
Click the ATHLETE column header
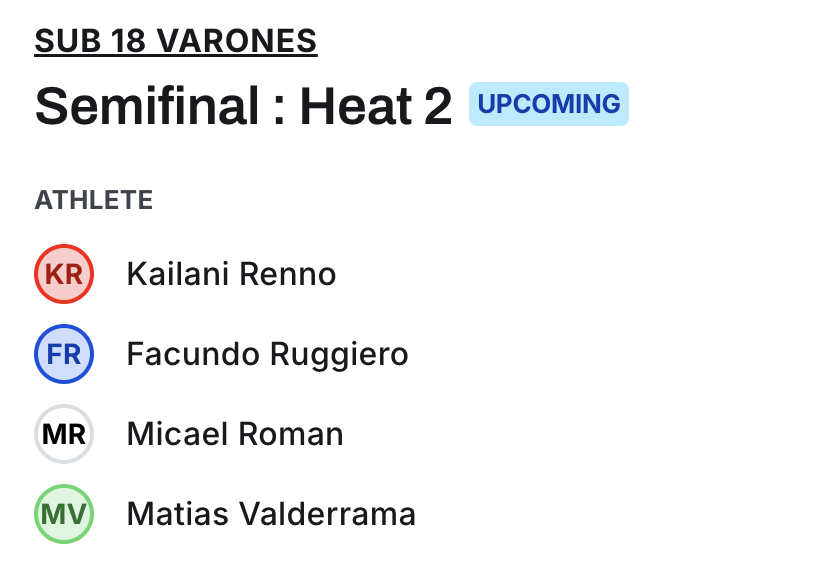tap(94, 200)
